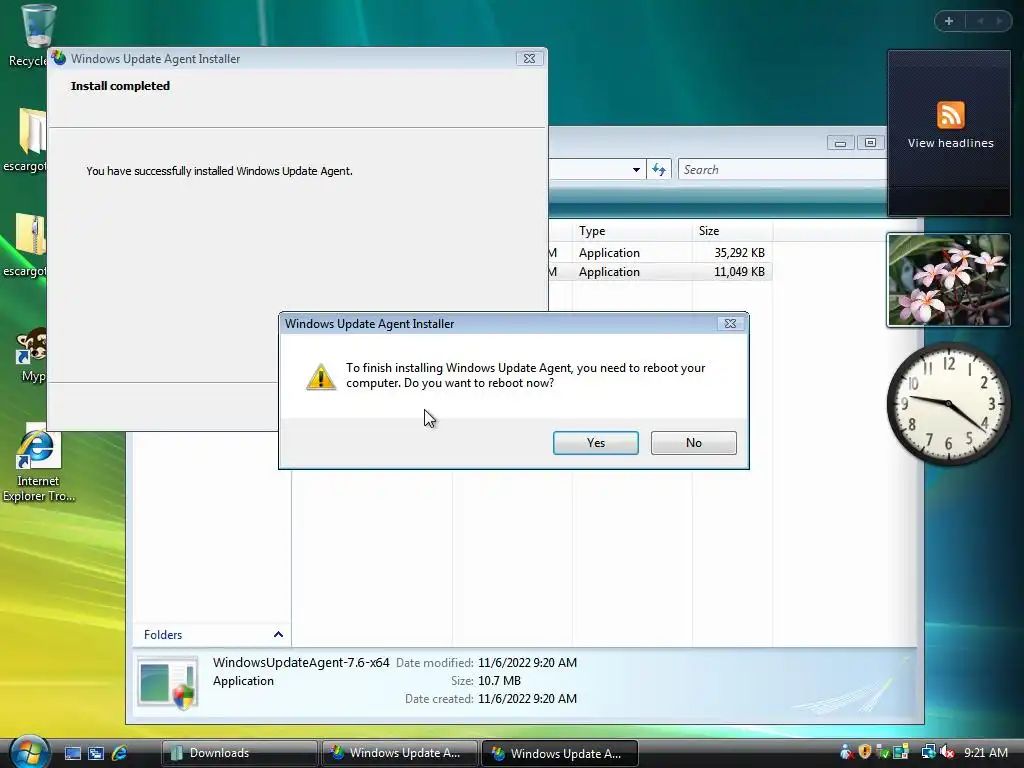
Task: Click the Install completed heading
Action: click(120, 86)
